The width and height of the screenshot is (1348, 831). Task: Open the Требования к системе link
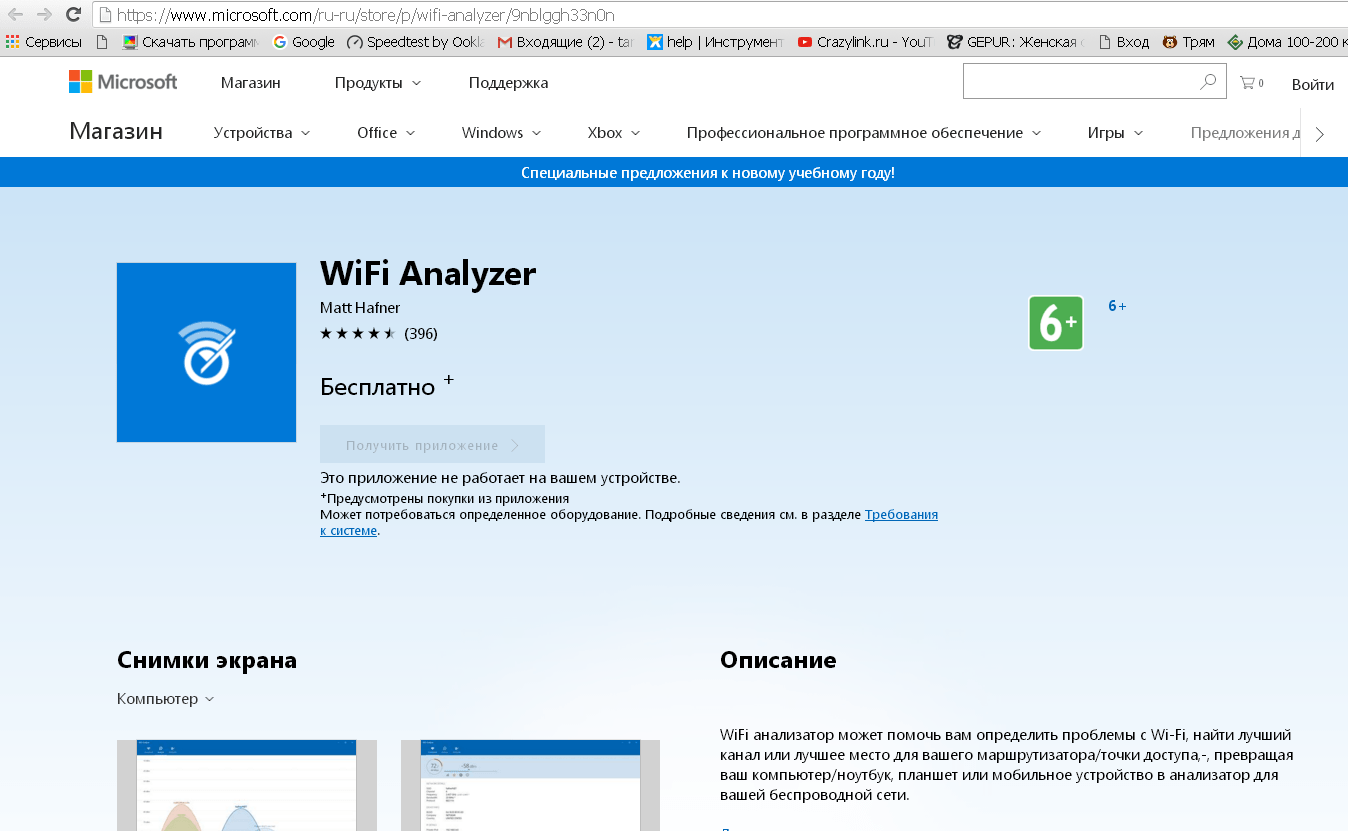900,515
